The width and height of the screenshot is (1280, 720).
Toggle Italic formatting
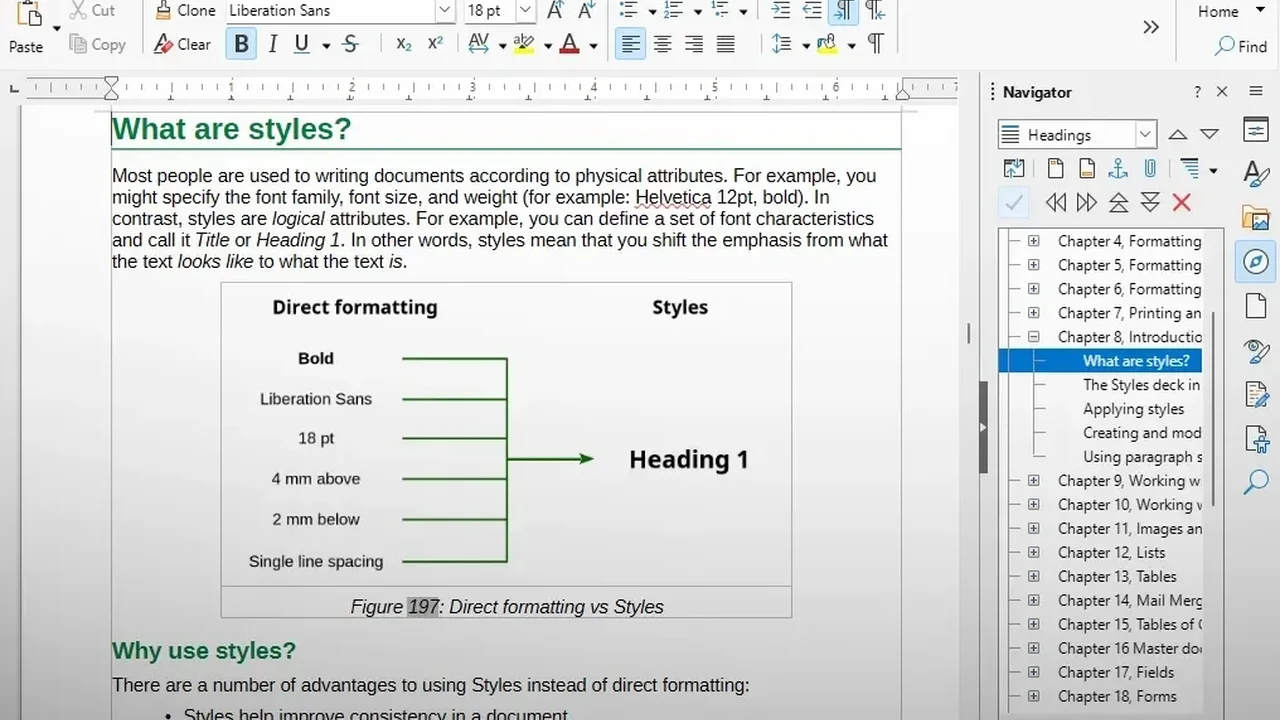[272, 44]
